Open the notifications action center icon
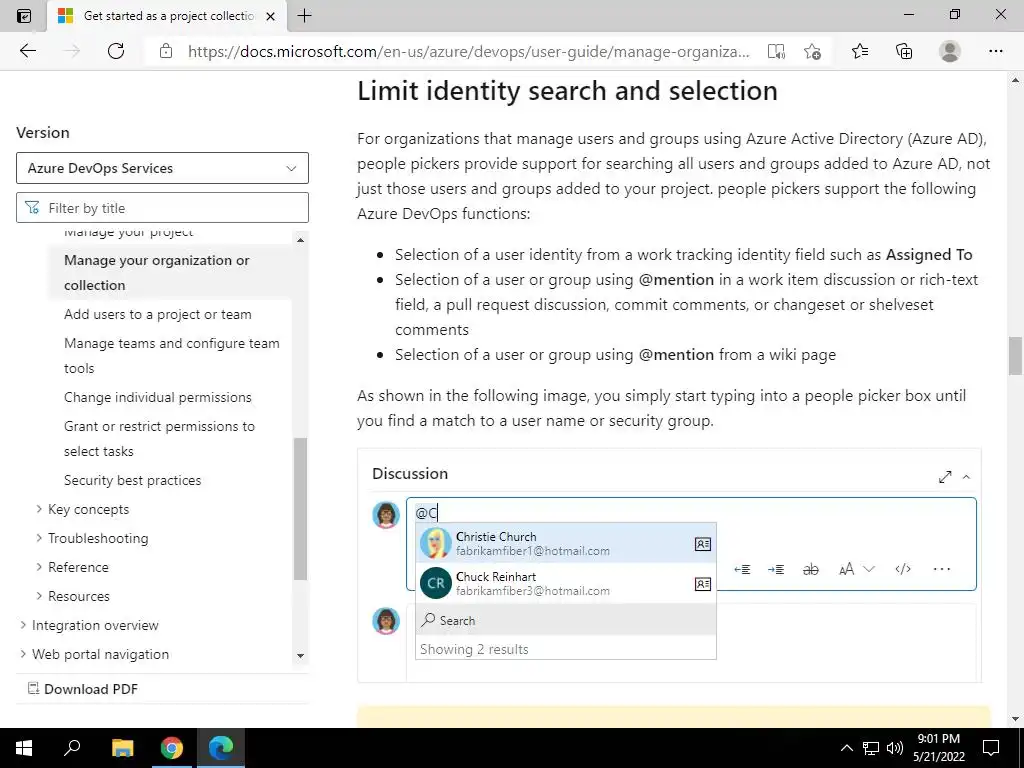The image size is (1024, 768). [x=991, y=748]
